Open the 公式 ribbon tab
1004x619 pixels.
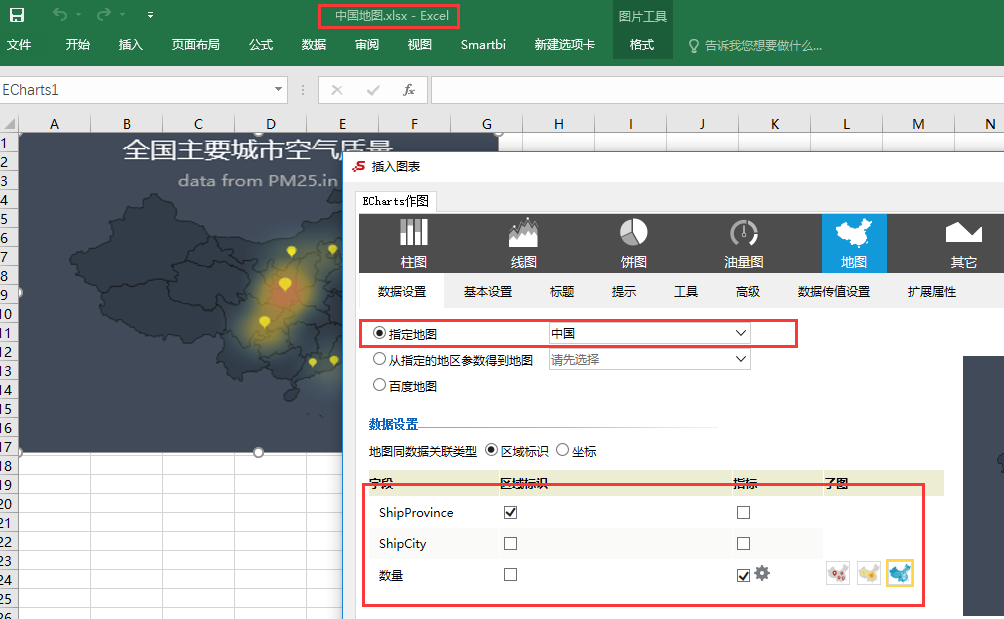tap(261, 45)
